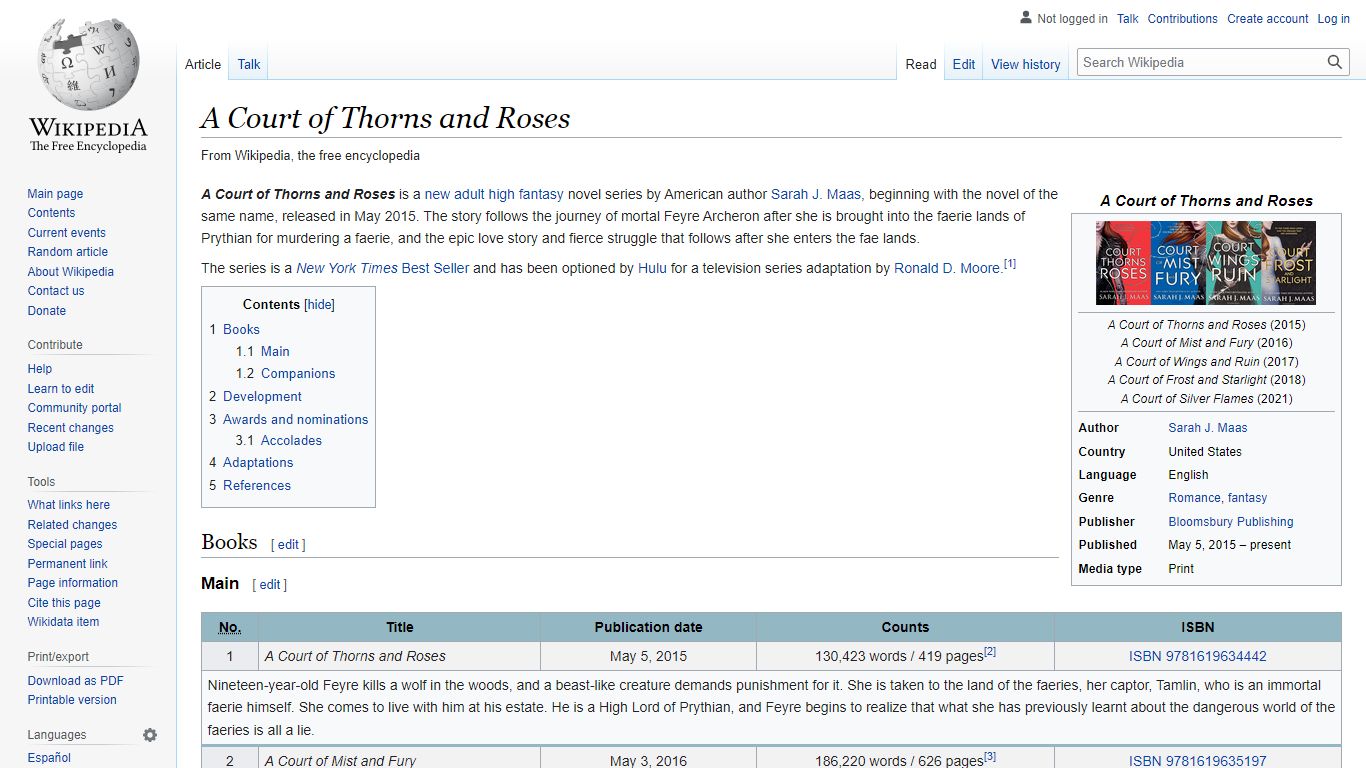Screen dimensions: 1366x768
Task: Open Current events
Action: coord(66,233)
